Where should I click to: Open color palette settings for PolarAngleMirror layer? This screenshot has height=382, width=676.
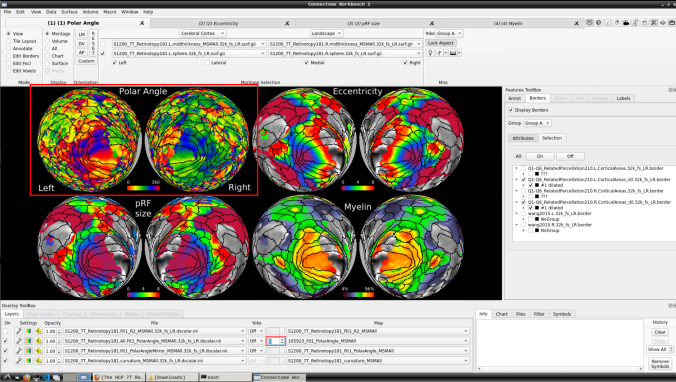pos(28,351)
